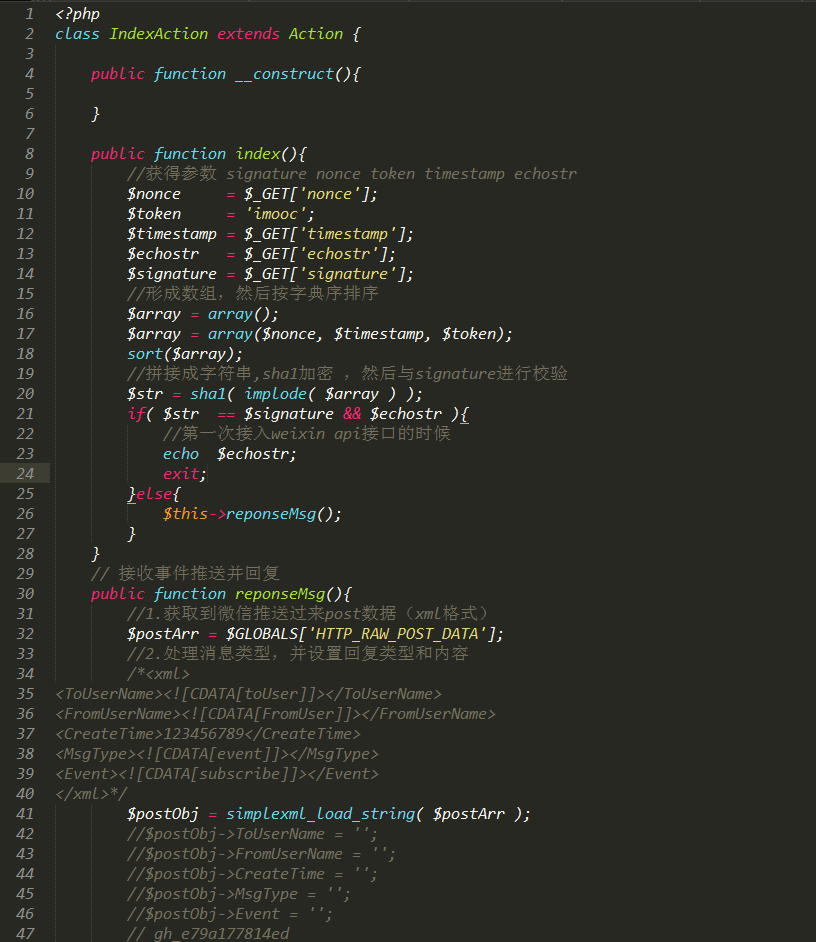Click the <?php opening tag

(78, 14)
